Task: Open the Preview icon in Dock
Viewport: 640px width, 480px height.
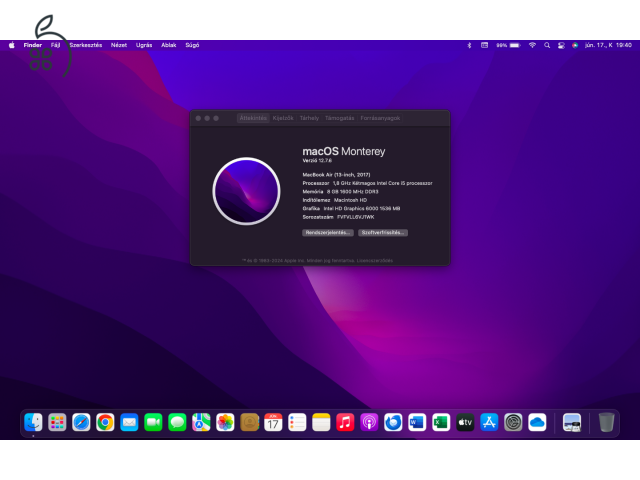Action: [x=572, y=422]
